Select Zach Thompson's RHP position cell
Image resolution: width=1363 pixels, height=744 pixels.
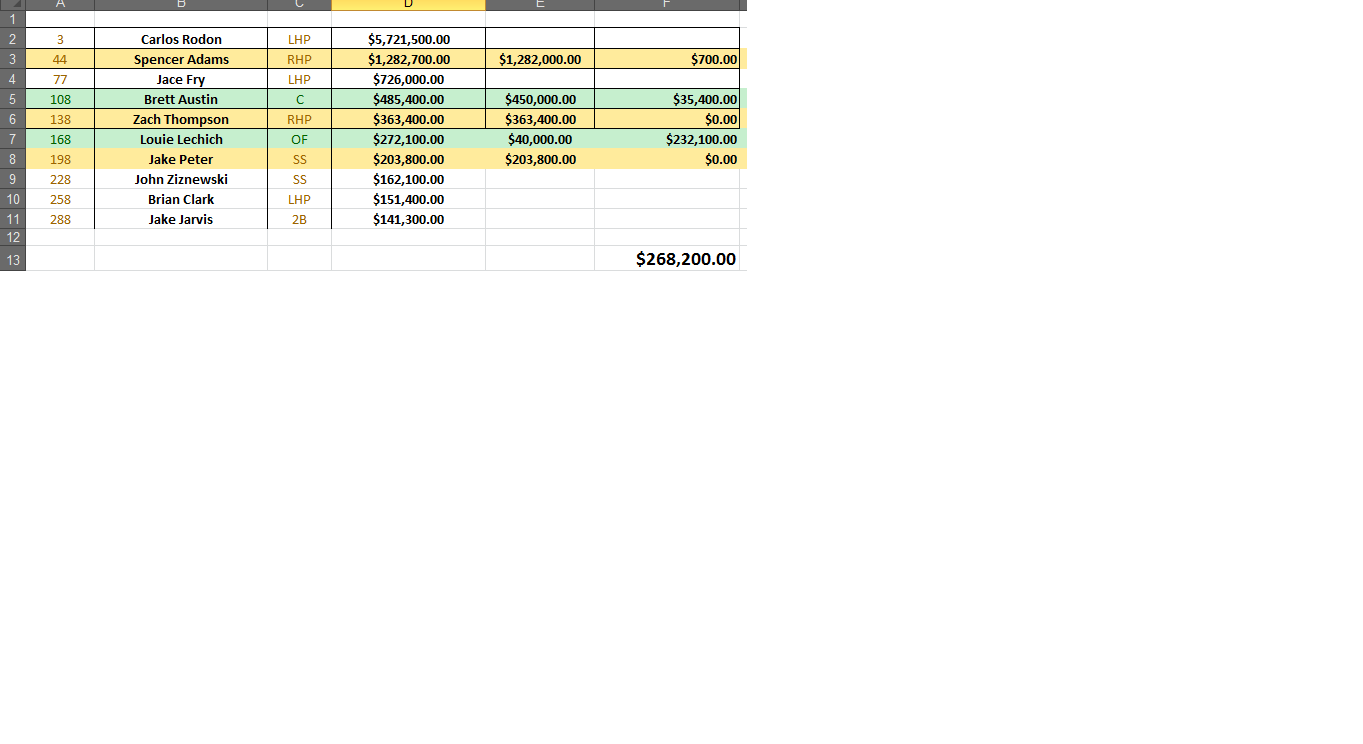(299, 119)
